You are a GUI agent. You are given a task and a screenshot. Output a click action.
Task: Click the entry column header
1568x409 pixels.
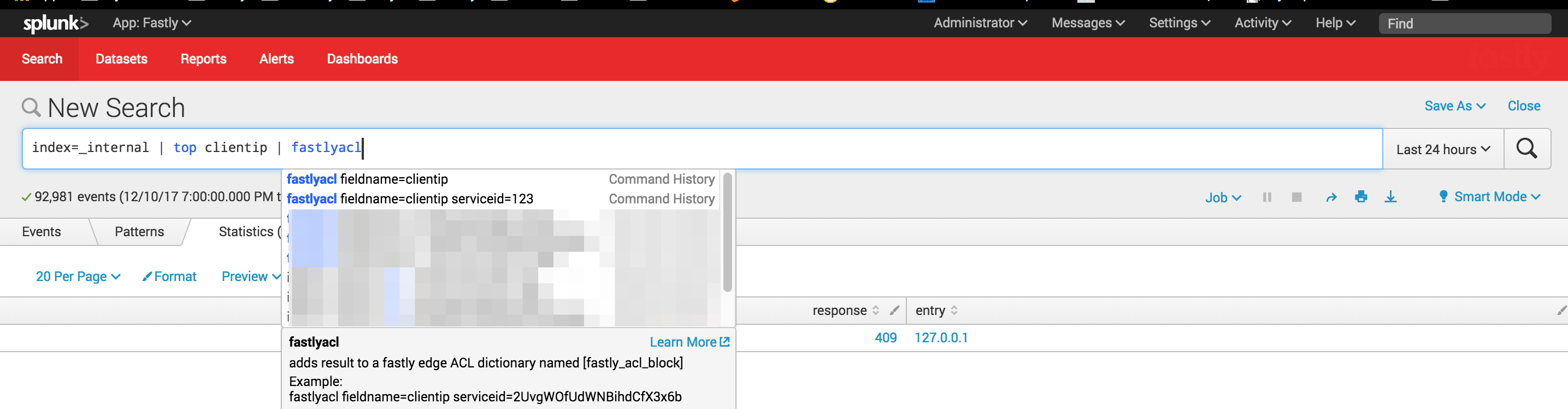click(x=930, y=310)
